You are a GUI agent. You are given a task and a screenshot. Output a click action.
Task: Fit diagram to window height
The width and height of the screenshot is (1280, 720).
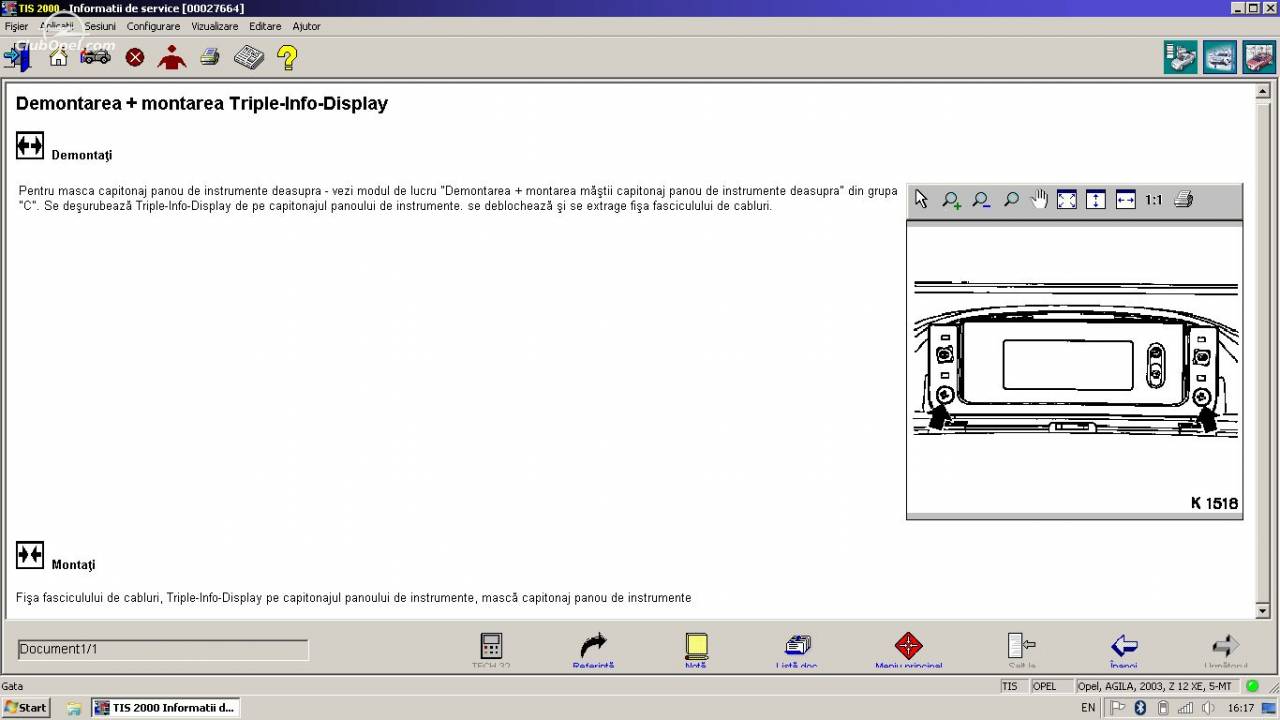pos(1096,200)
